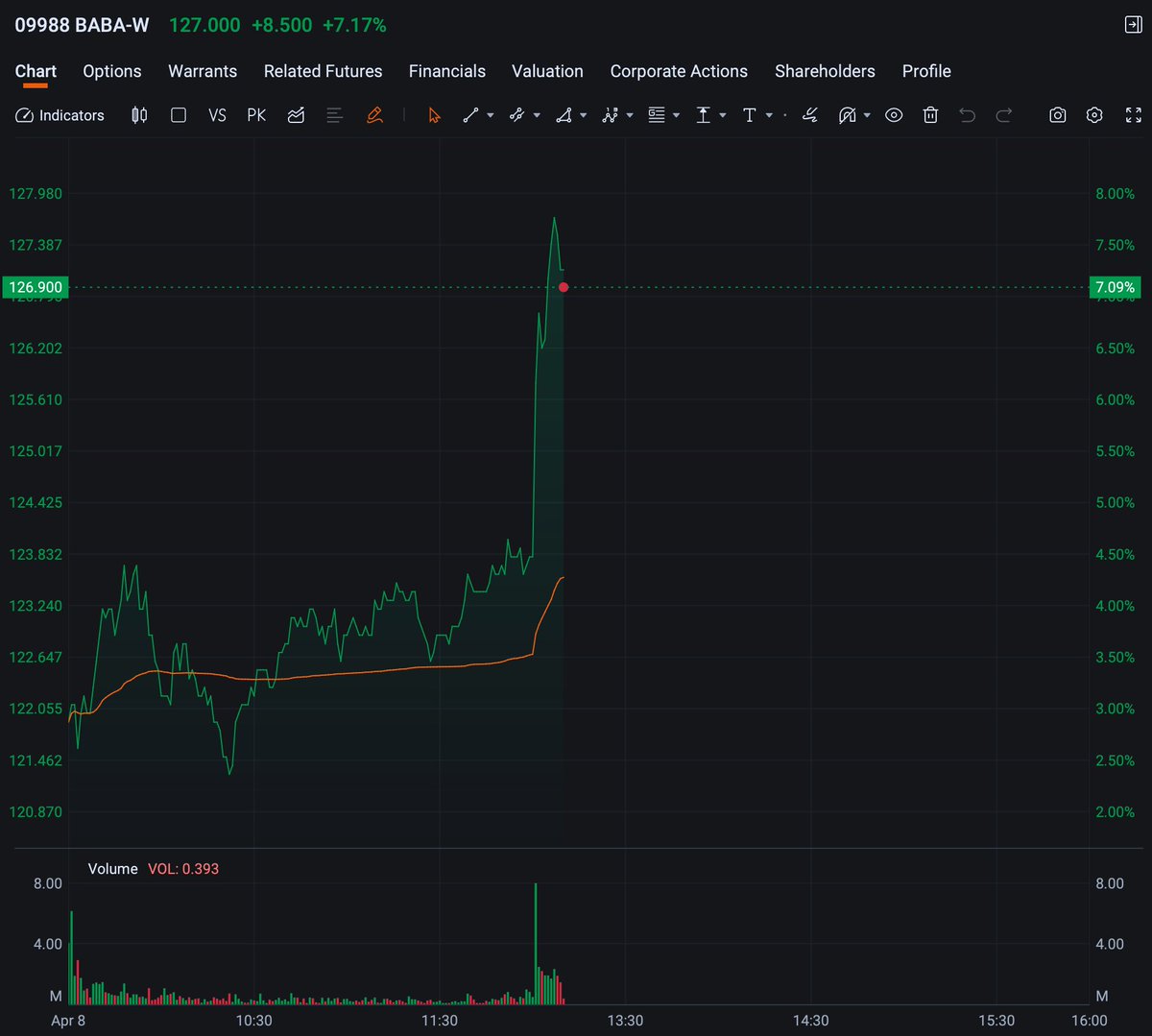Select the orange drawing pen tool
The height and width of the screenshot is (1036, 1152).
pos(374,115)
